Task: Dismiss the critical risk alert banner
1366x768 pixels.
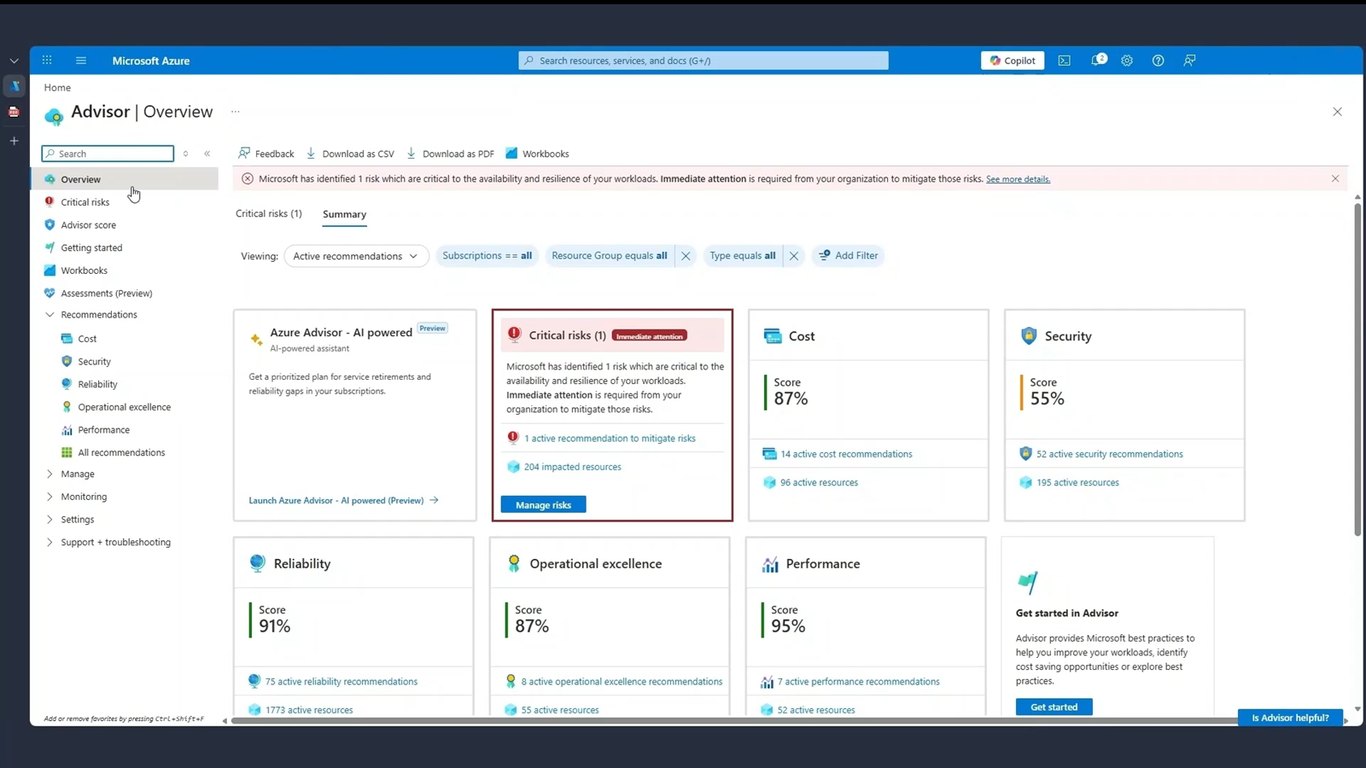Action: (x=1335, y=179)
